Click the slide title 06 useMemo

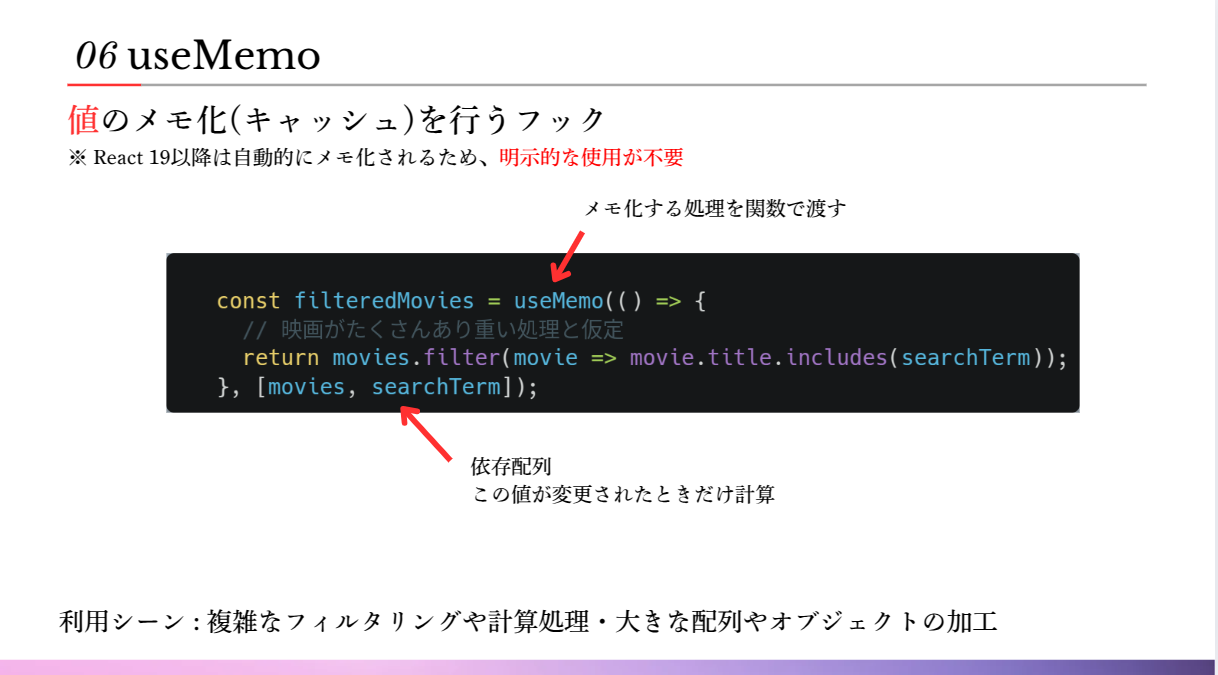197,54
